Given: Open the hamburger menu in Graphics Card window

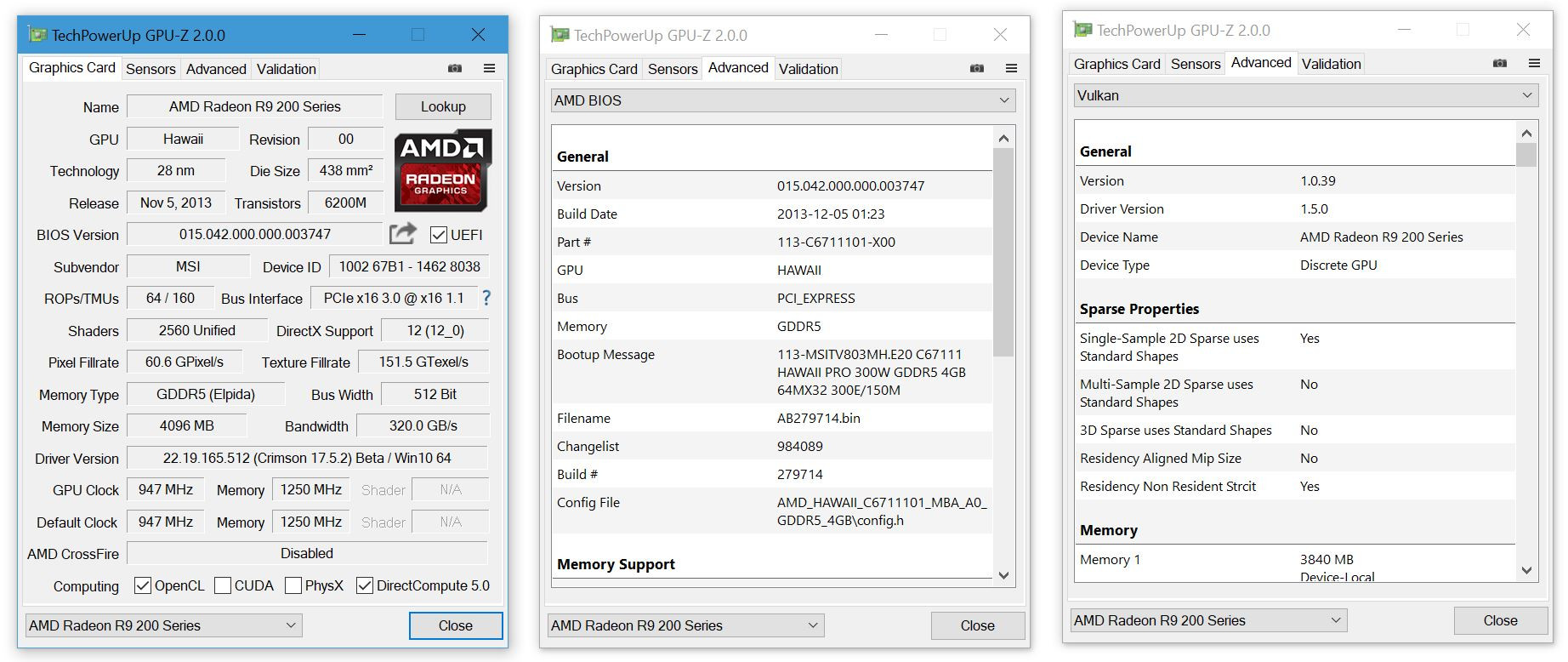Looking at the screenshot, I should point(489,68).
